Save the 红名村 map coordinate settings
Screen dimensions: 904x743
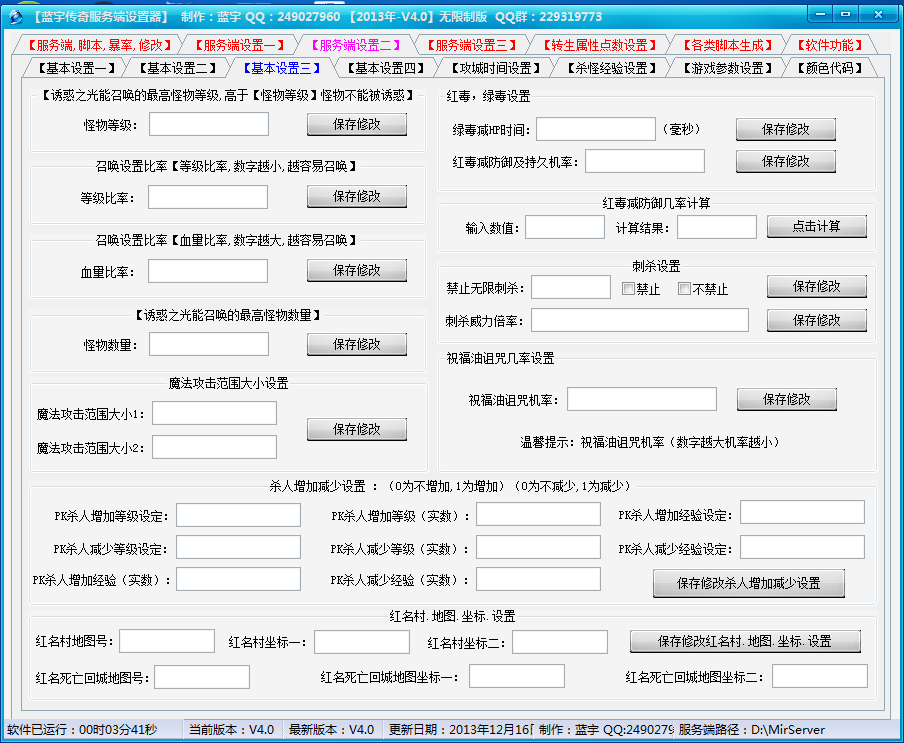[x=745, y=641]
